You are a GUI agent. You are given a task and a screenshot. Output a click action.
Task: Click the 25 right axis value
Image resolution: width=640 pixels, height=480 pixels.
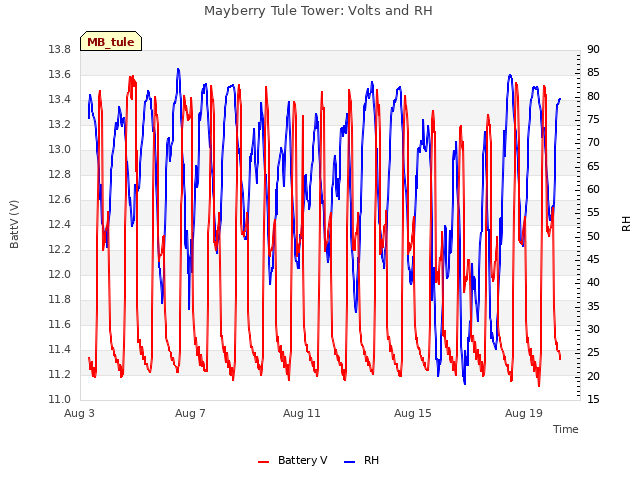pos(593,353)
